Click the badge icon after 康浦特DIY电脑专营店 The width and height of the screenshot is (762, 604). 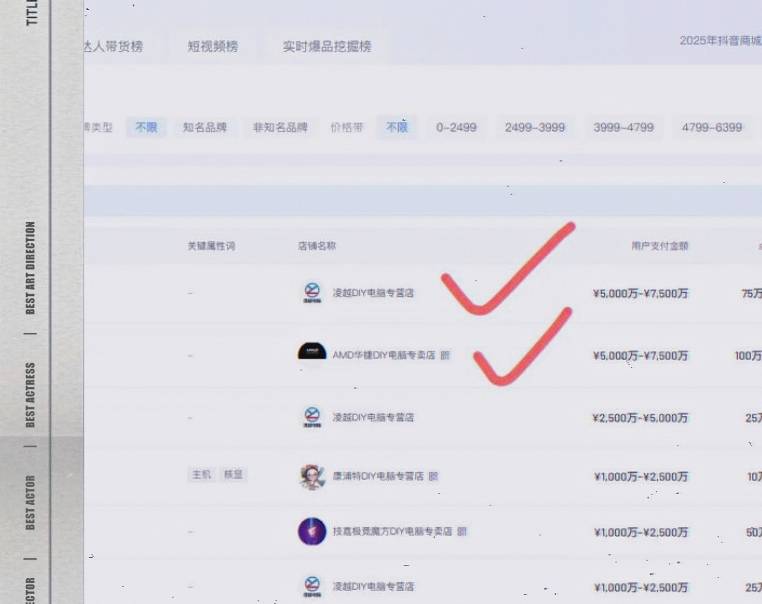tap(433, 476)
